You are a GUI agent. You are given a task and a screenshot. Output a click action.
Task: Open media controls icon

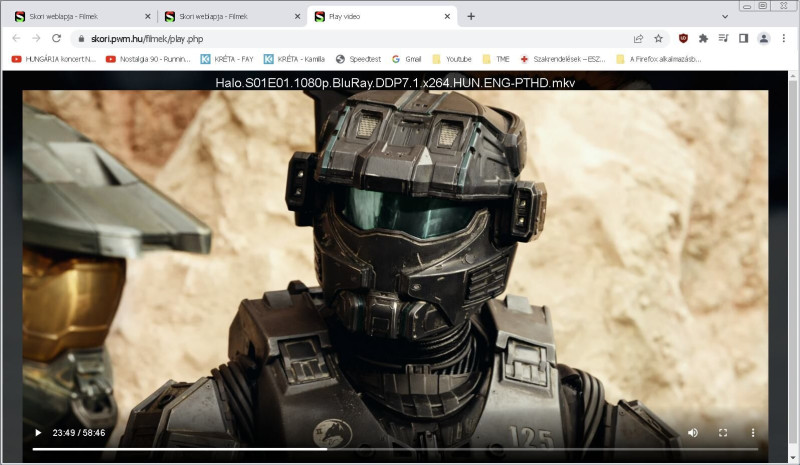click(x=723, y=39)
